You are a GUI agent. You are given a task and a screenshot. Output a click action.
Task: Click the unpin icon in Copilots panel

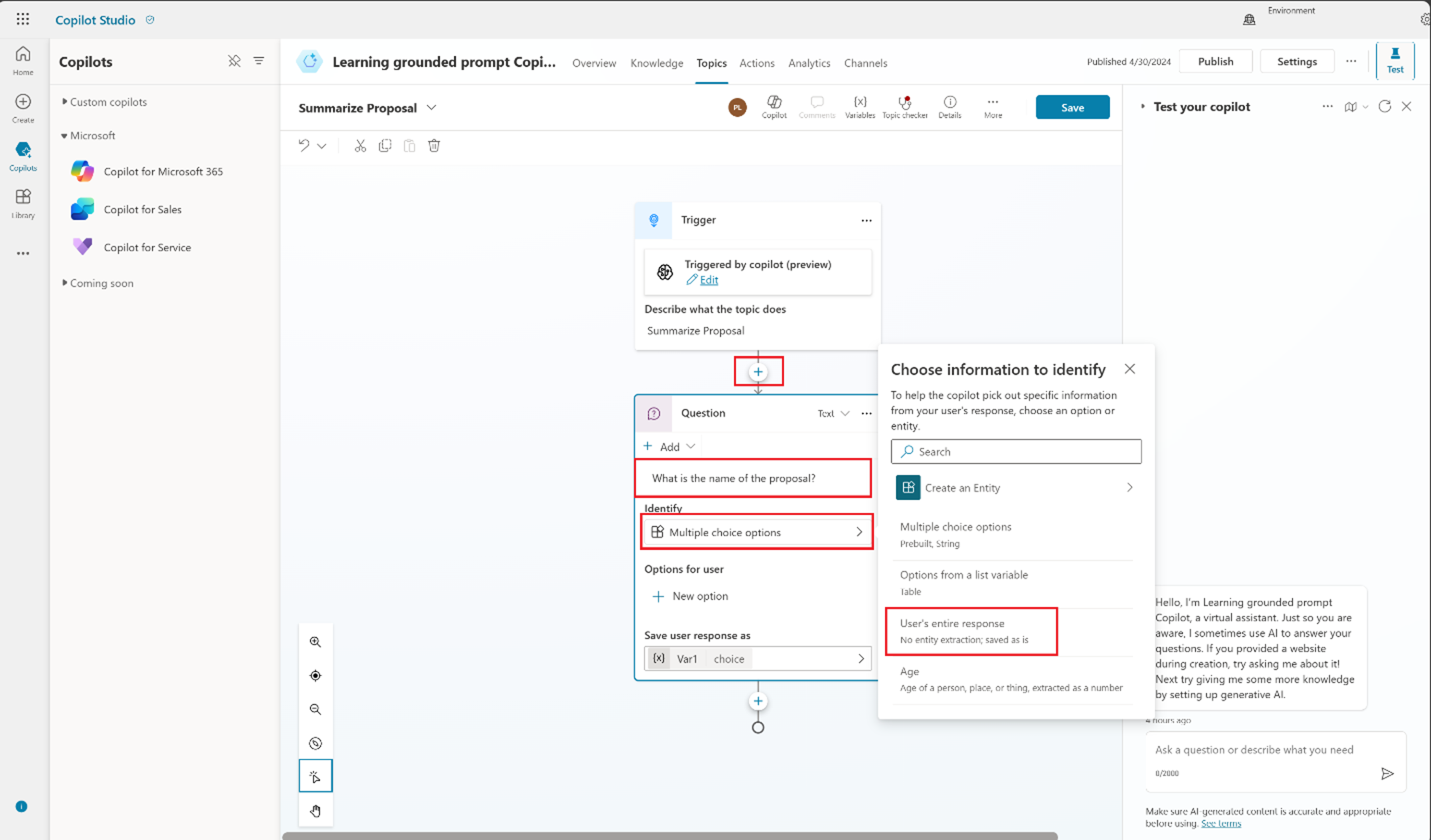pyautogui.click(x=234, y=61)
